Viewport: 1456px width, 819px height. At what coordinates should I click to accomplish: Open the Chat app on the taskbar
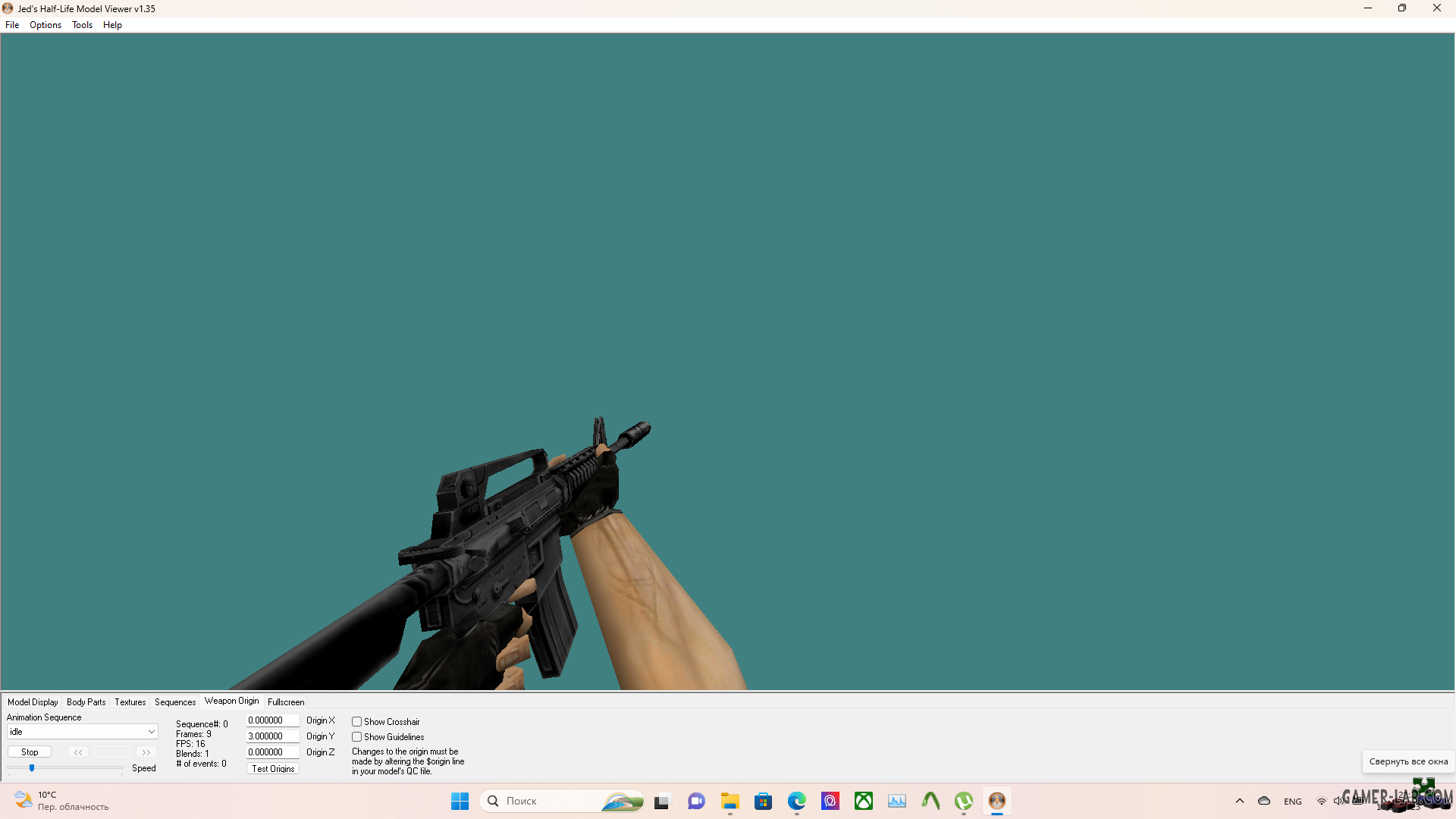[x=696, y=802]
